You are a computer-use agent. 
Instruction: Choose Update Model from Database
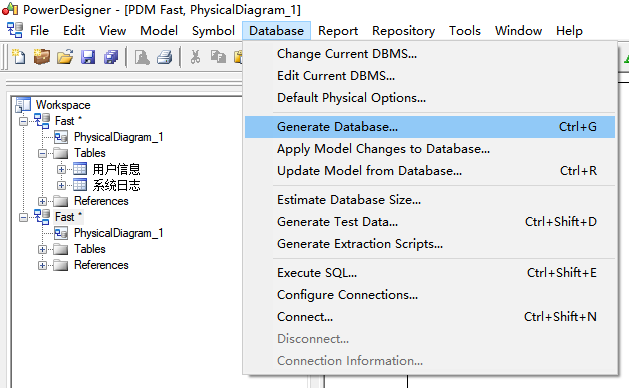[430, 171]
